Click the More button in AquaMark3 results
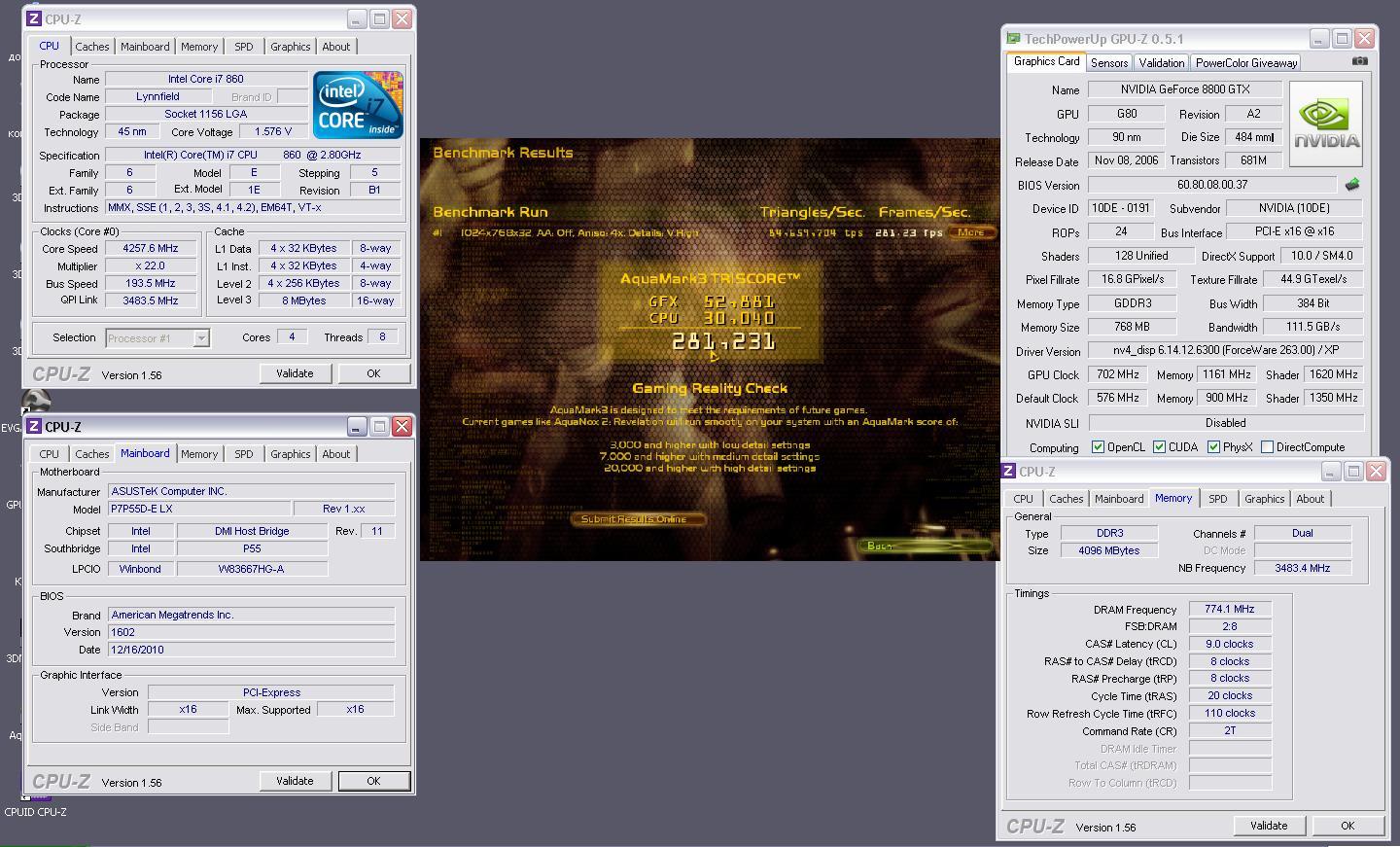 (970, 232)
